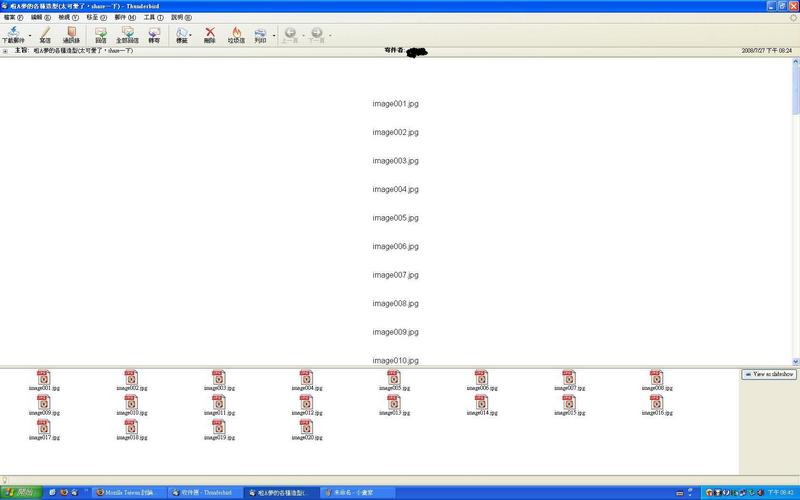
Task: Select attachment icon image013.jpg
Action: coord(394,402)
